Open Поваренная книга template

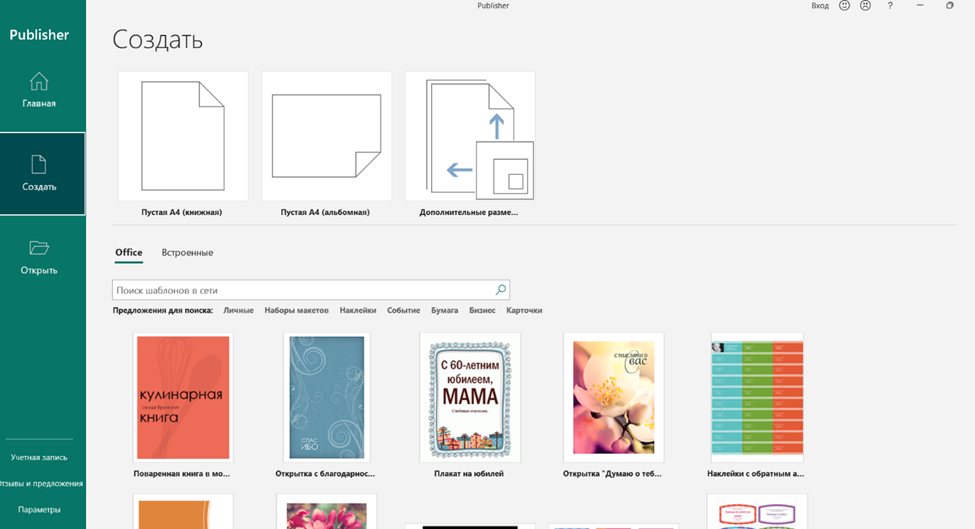point(183,398)
